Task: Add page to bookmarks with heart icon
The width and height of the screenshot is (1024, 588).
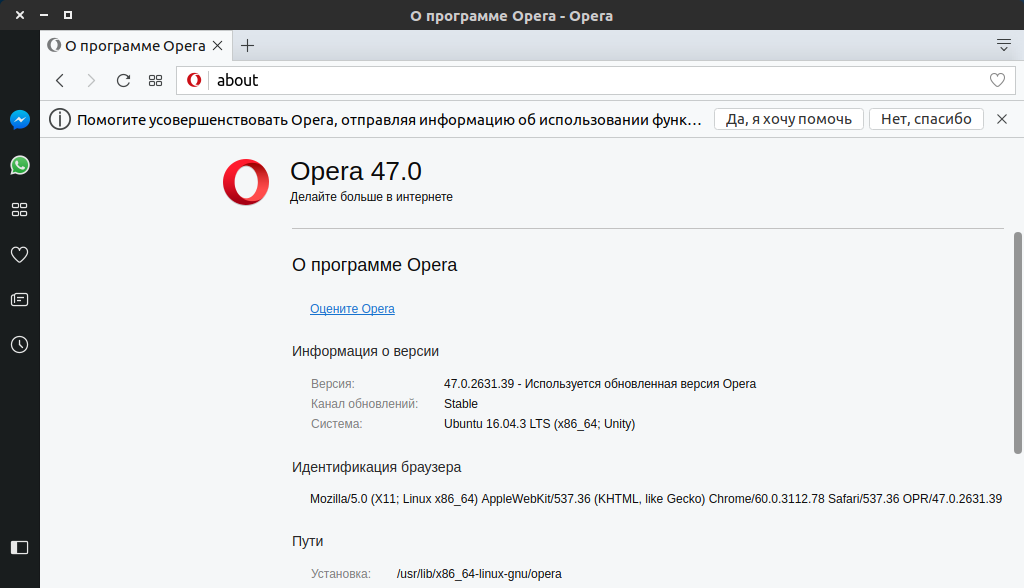Action: click(x=997, y=80)
